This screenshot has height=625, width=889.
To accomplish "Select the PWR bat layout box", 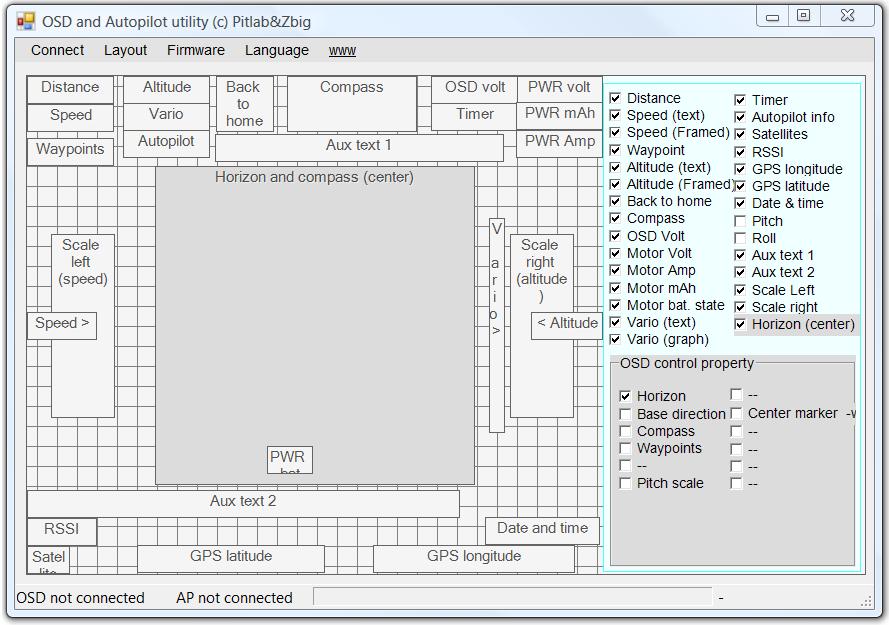I will [290, 460].
